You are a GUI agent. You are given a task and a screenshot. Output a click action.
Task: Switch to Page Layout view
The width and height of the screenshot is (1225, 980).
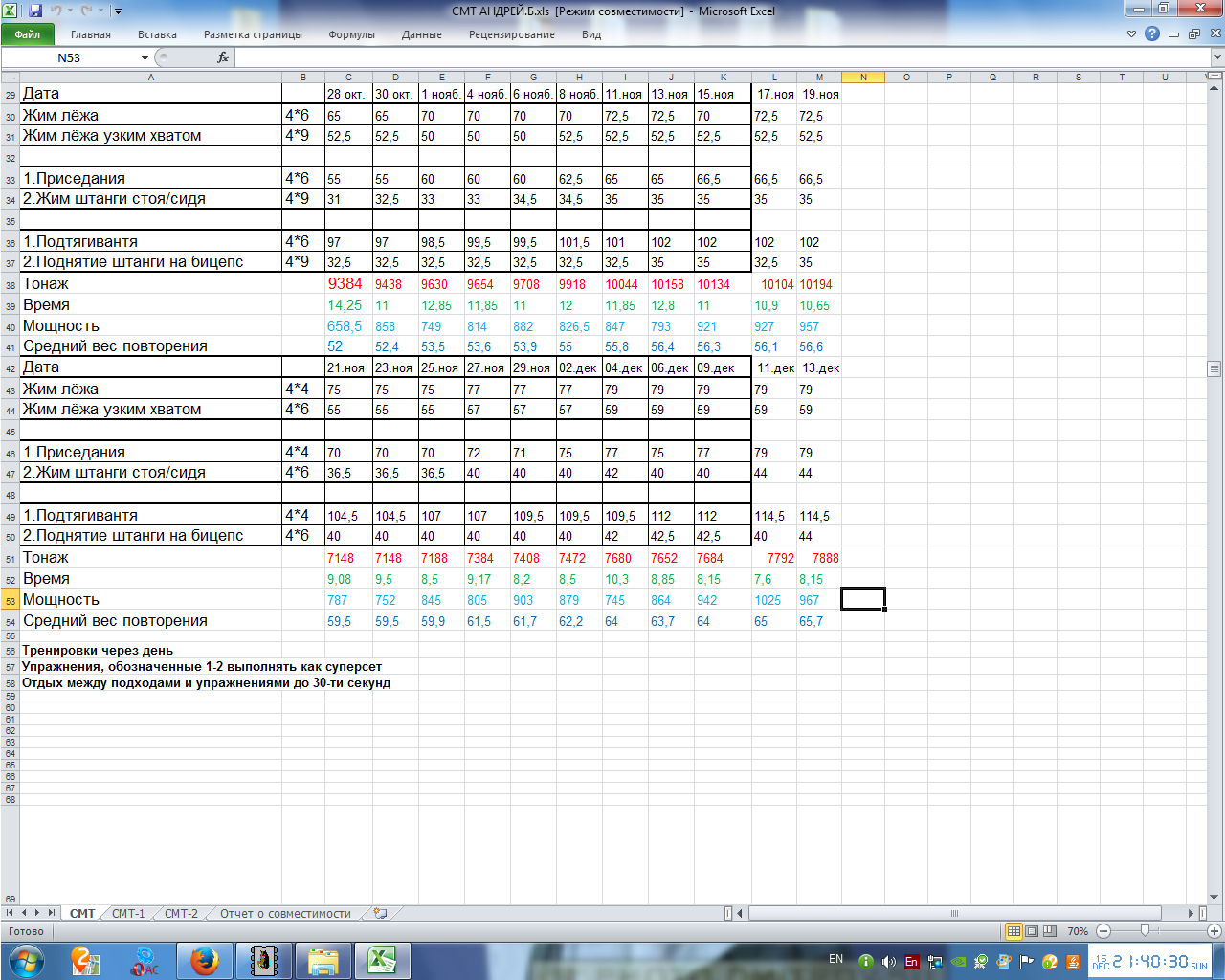[1032, 931]
